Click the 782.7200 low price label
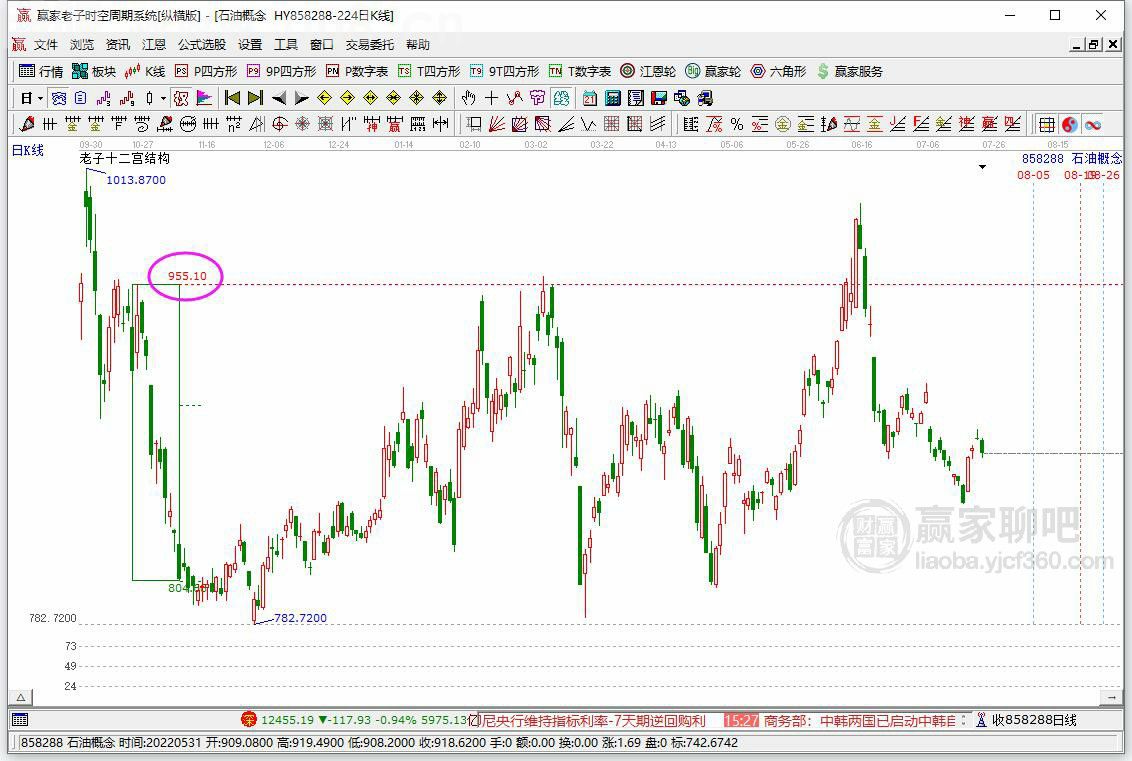The image size is (1132, 761). pyautogui.click(x=300, y=618)
